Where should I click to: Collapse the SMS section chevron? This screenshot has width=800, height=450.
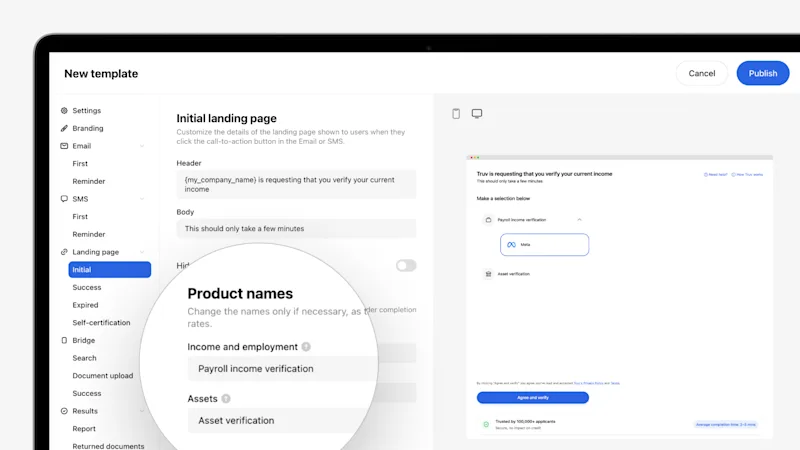pyautogui.click(x=142, y=199)
